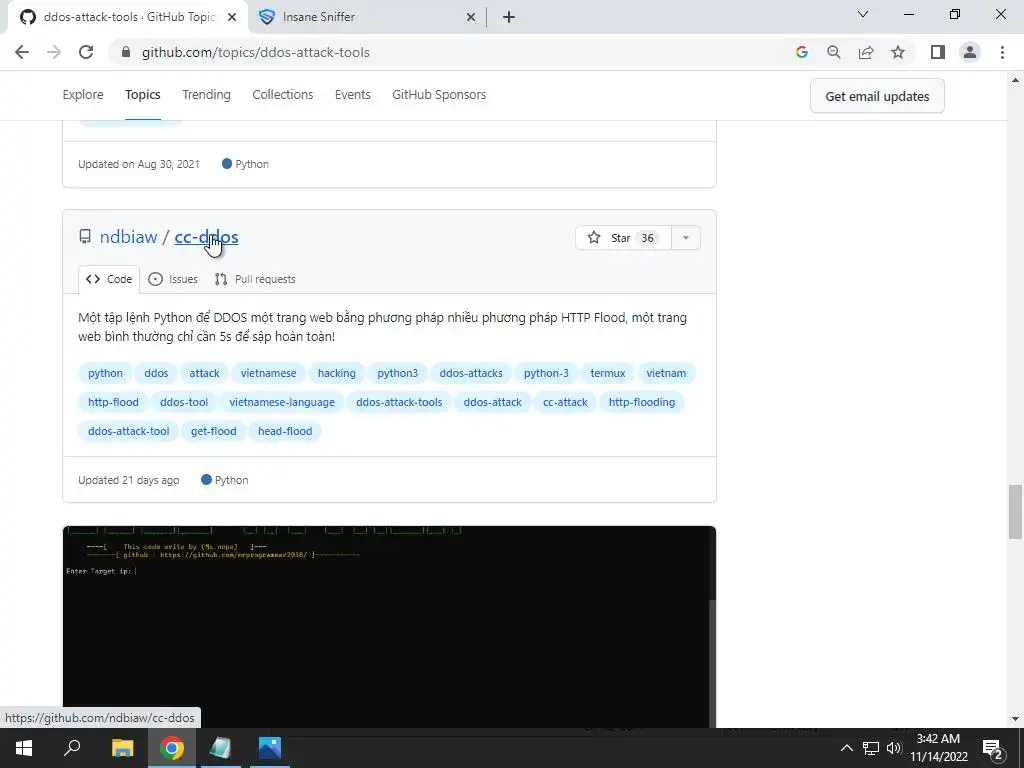Expand the Star lists dropdown arrow

point(686,238)
